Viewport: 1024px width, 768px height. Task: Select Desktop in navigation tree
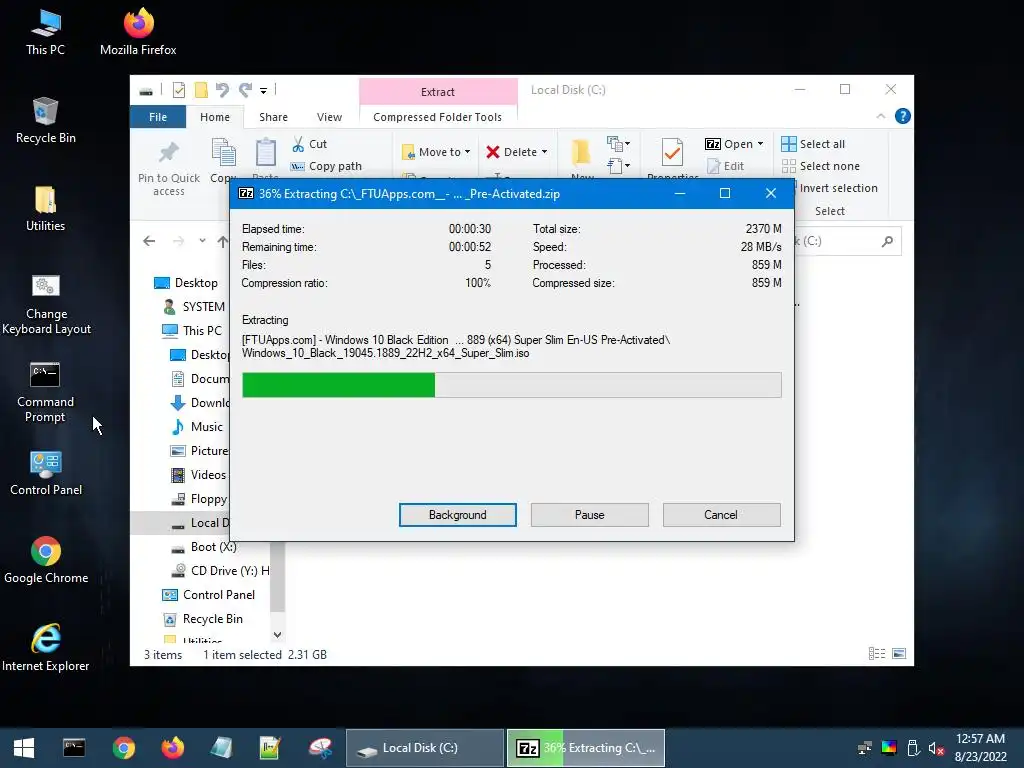(x=185, y=283)
